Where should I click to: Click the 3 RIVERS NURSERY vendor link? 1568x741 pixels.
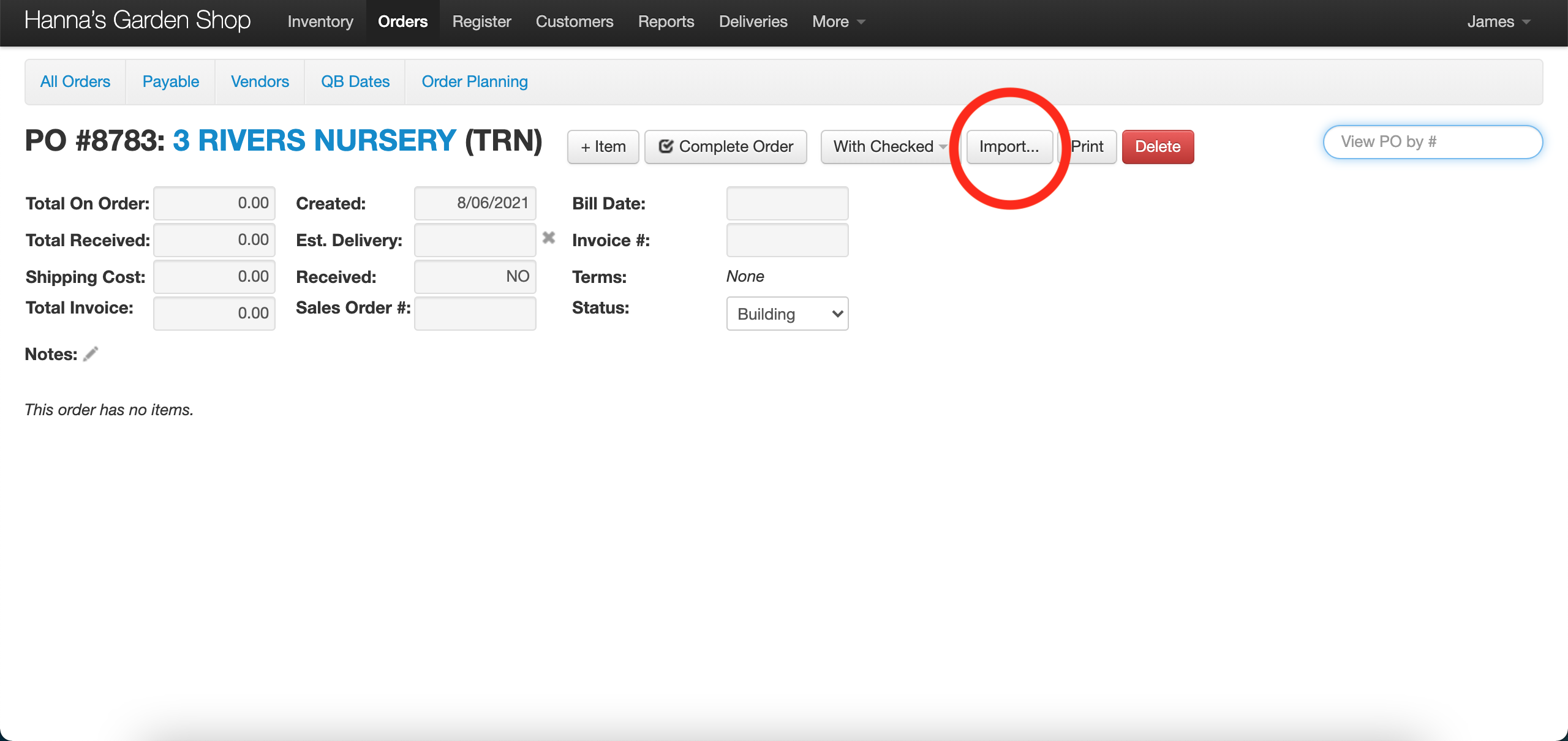(x=314, y=141)
